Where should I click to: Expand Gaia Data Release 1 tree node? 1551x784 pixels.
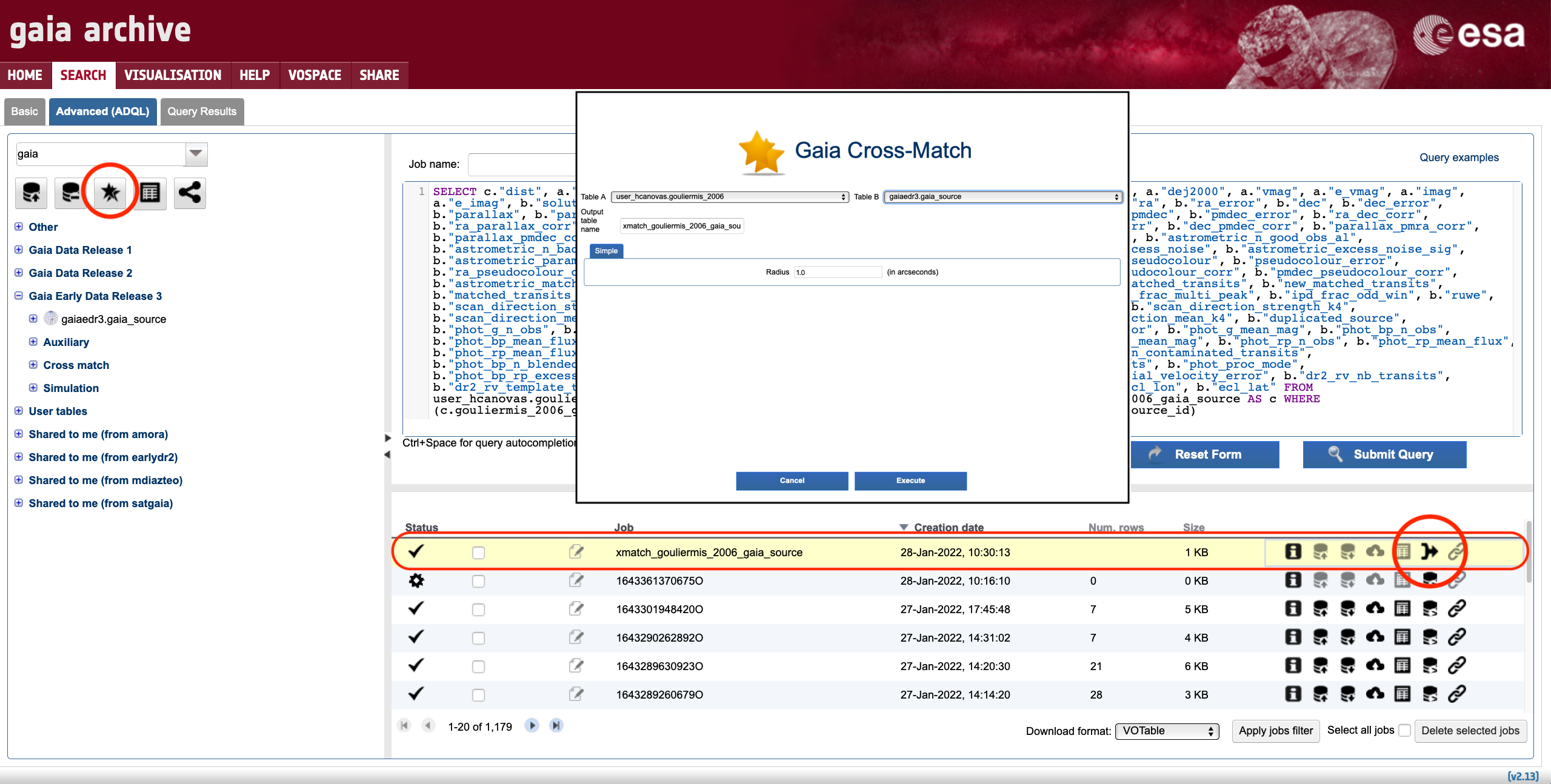(19, 250)
